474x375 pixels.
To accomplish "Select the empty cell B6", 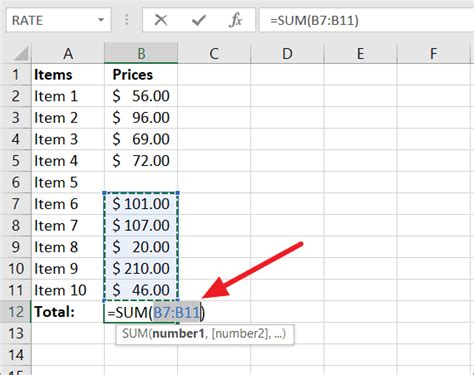I will [141, 182].
